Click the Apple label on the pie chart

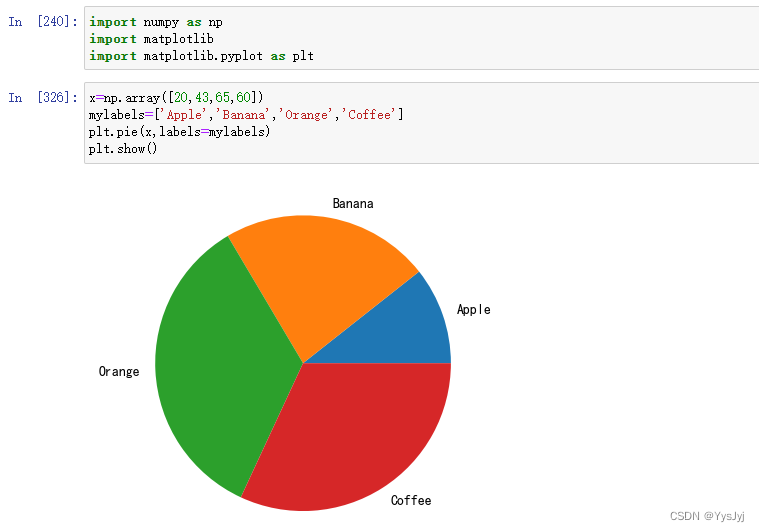pyautogui.click(x=473, y=310)
